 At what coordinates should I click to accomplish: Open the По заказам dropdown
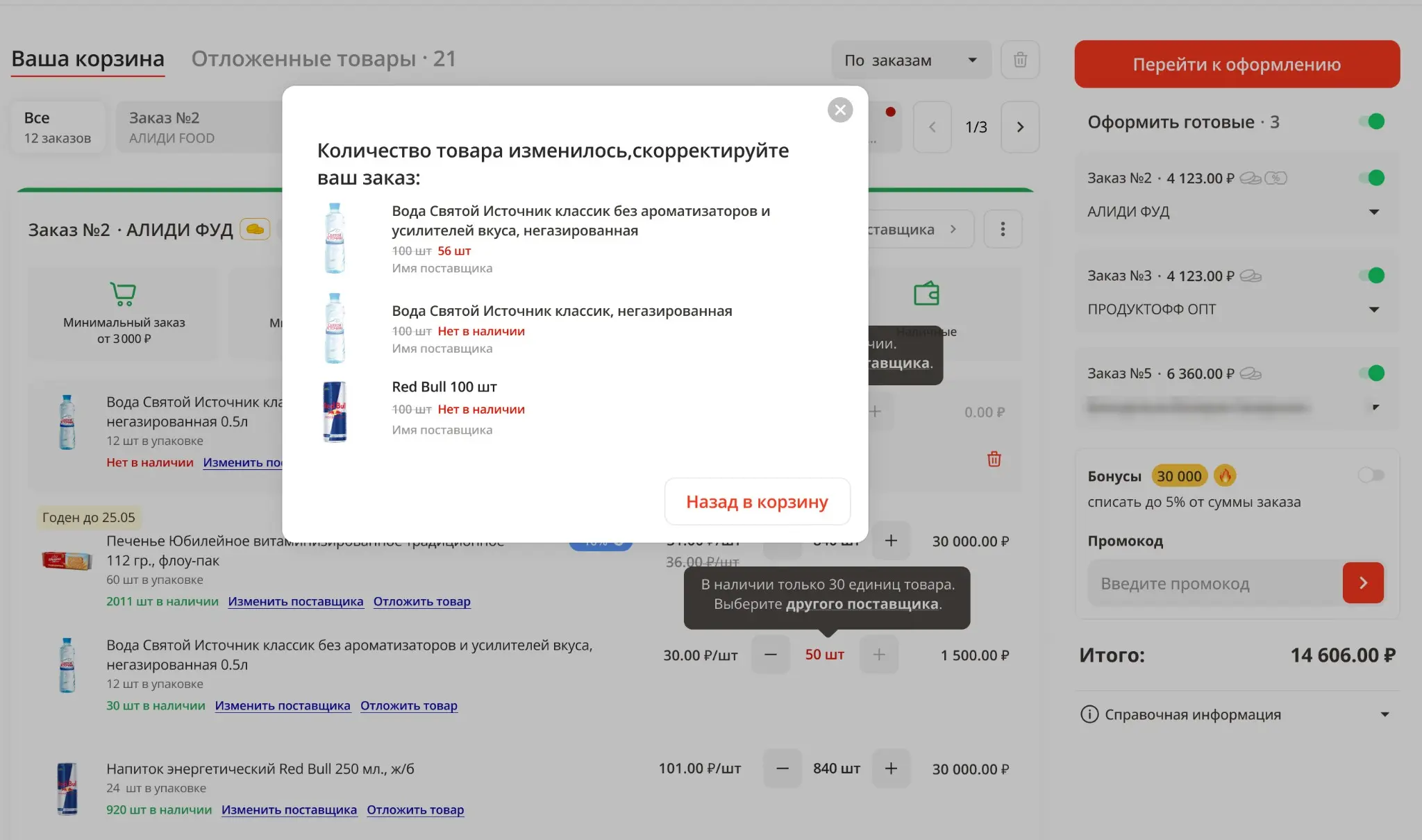[910, 60]
